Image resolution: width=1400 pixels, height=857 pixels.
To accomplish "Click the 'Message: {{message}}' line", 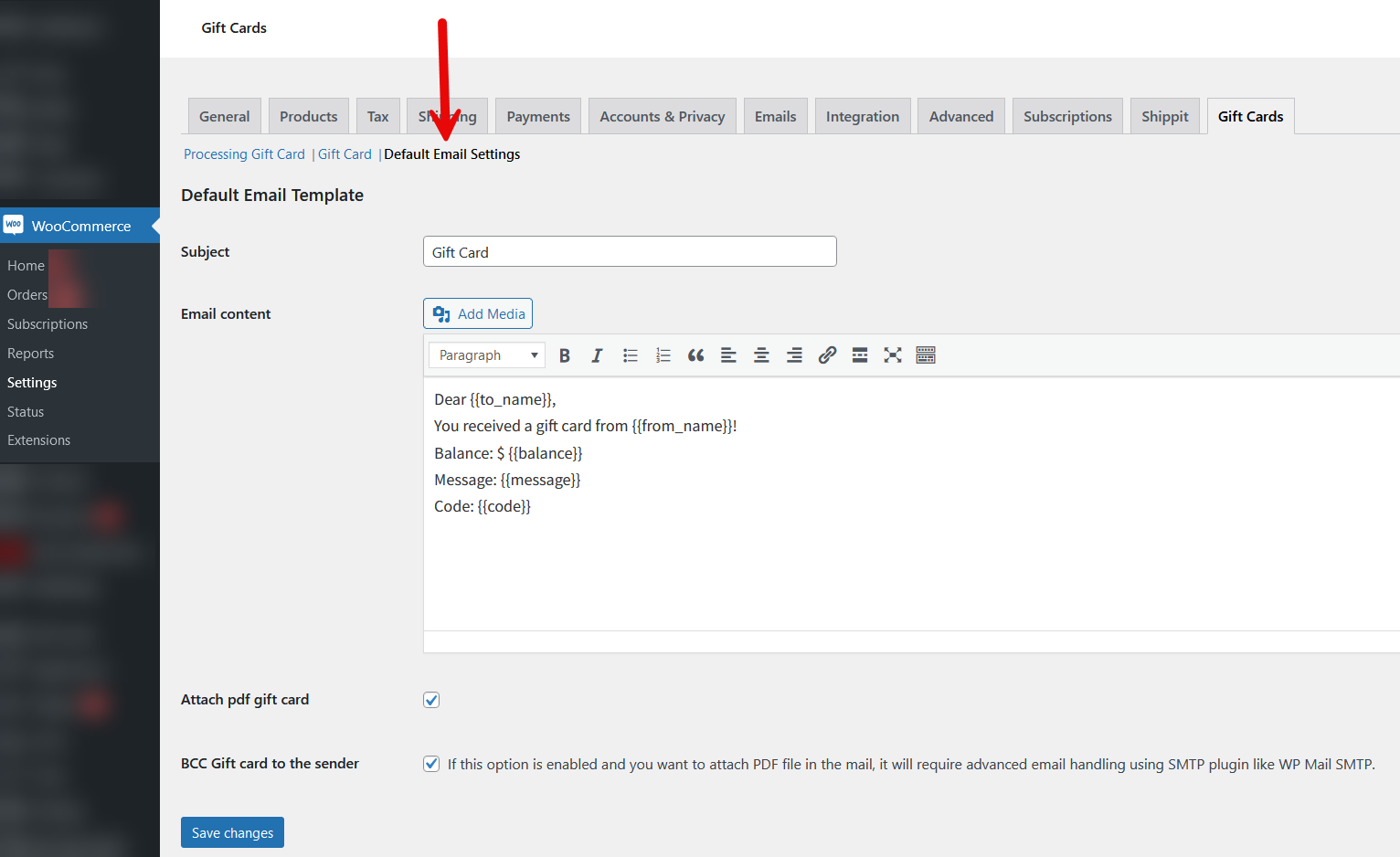I will 507,480.
